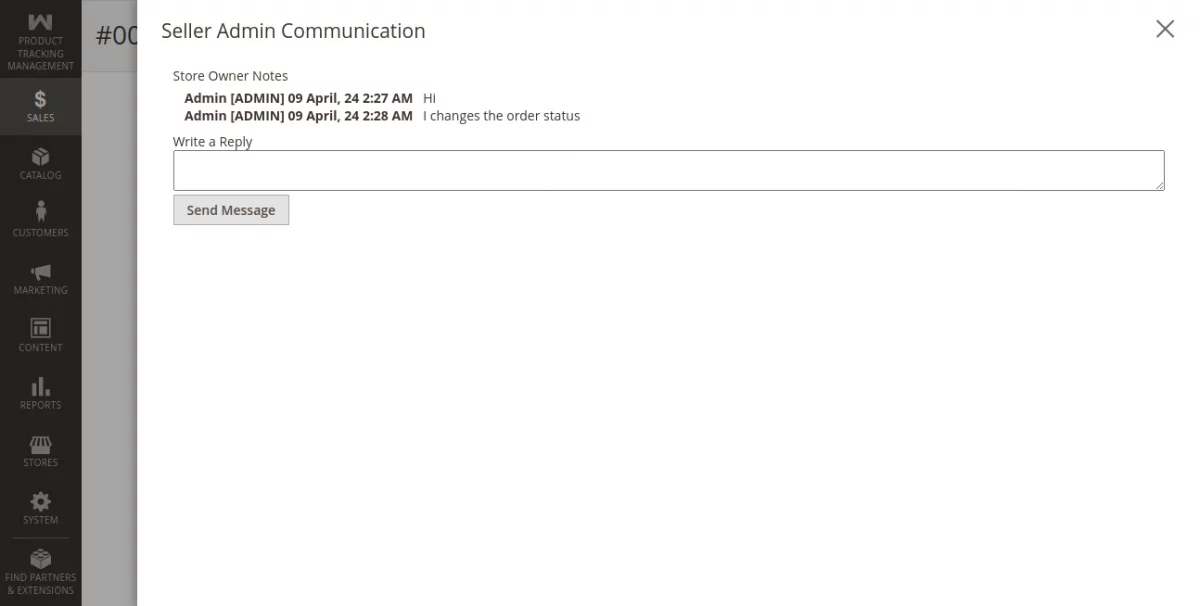The image size is (1200, 606).
Task: Focus the Write a Reply text box
Action: click(x=668, y=170)
